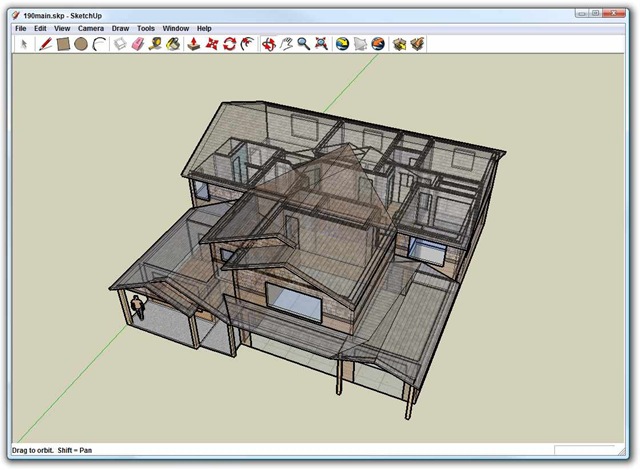The image size is (640, 470).
Task: Pick the Line pencil tool
Action: point(45,44)
